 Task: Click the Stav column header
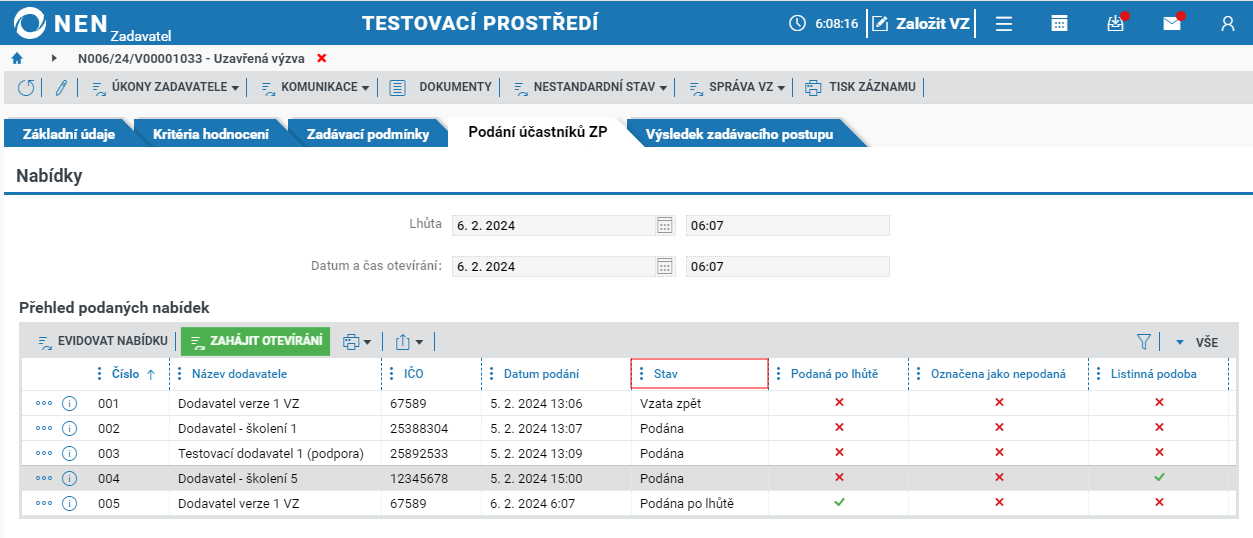[699, 374]
